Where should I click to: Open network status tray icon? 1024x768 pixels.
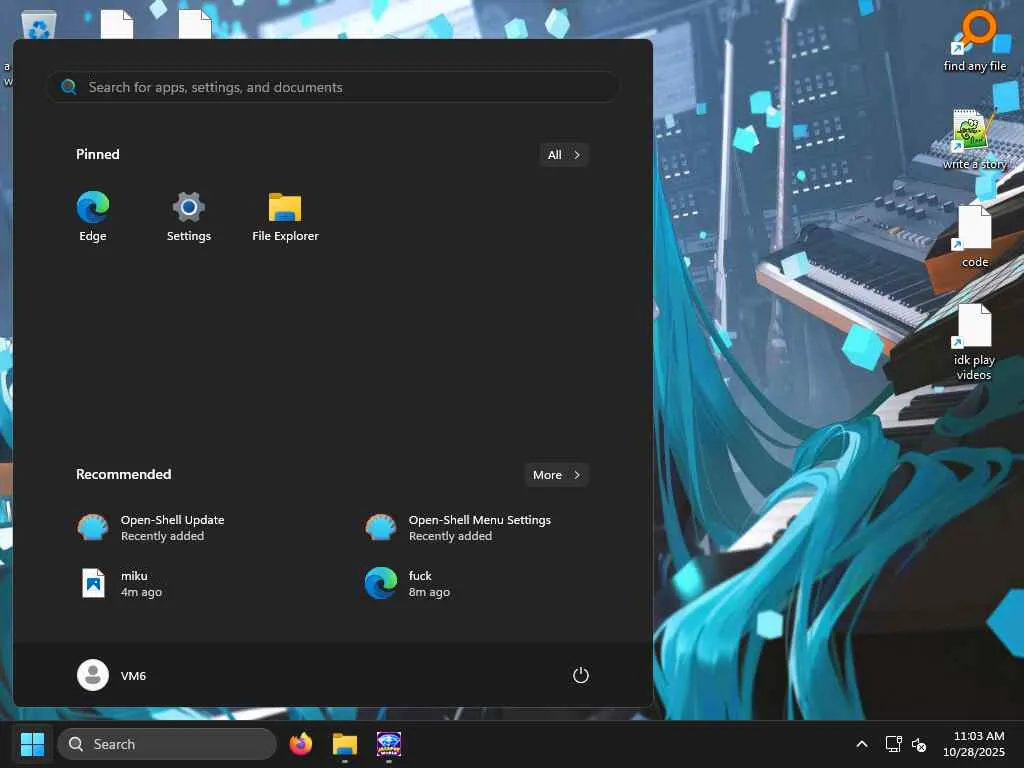[893, 744]
